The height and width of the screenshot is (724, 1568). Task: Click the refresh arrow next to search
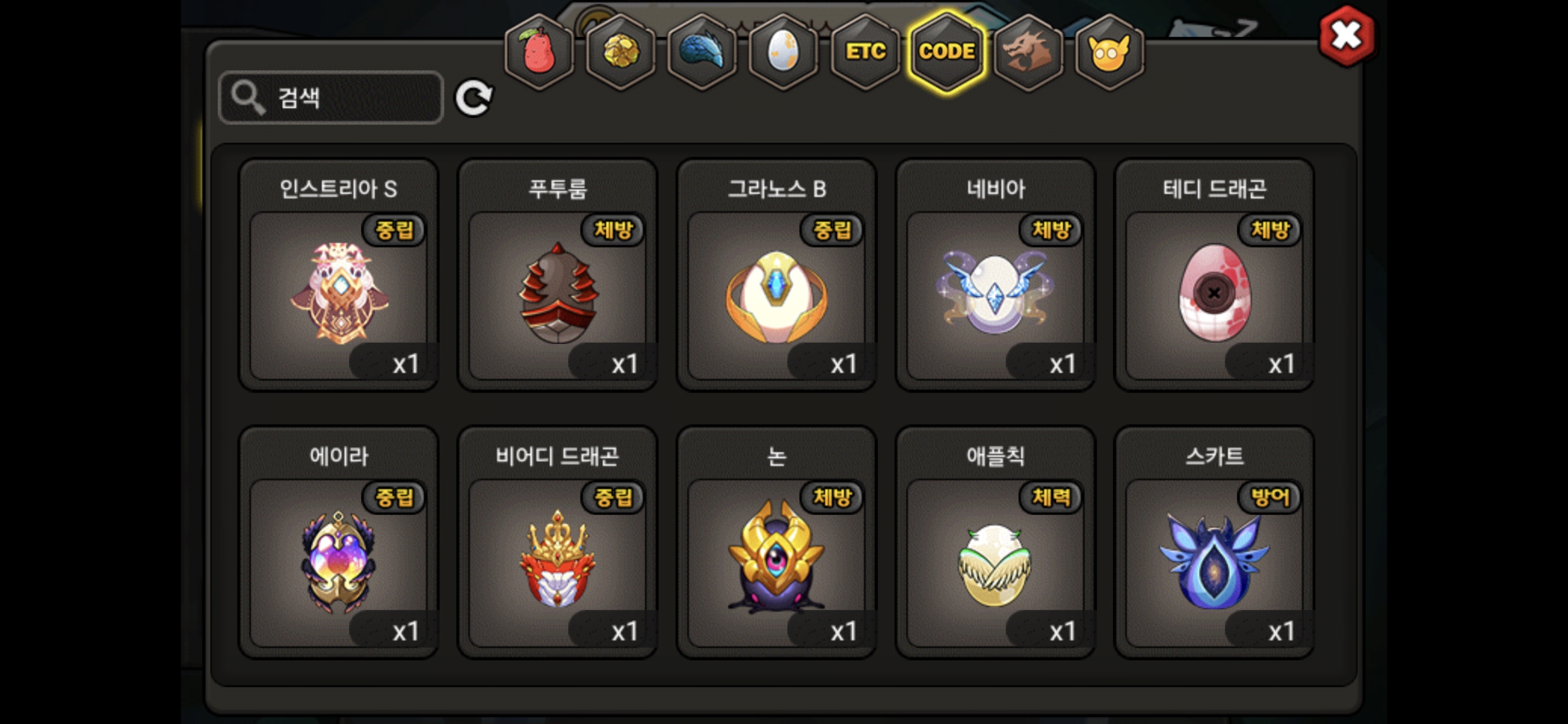point(474,98)
